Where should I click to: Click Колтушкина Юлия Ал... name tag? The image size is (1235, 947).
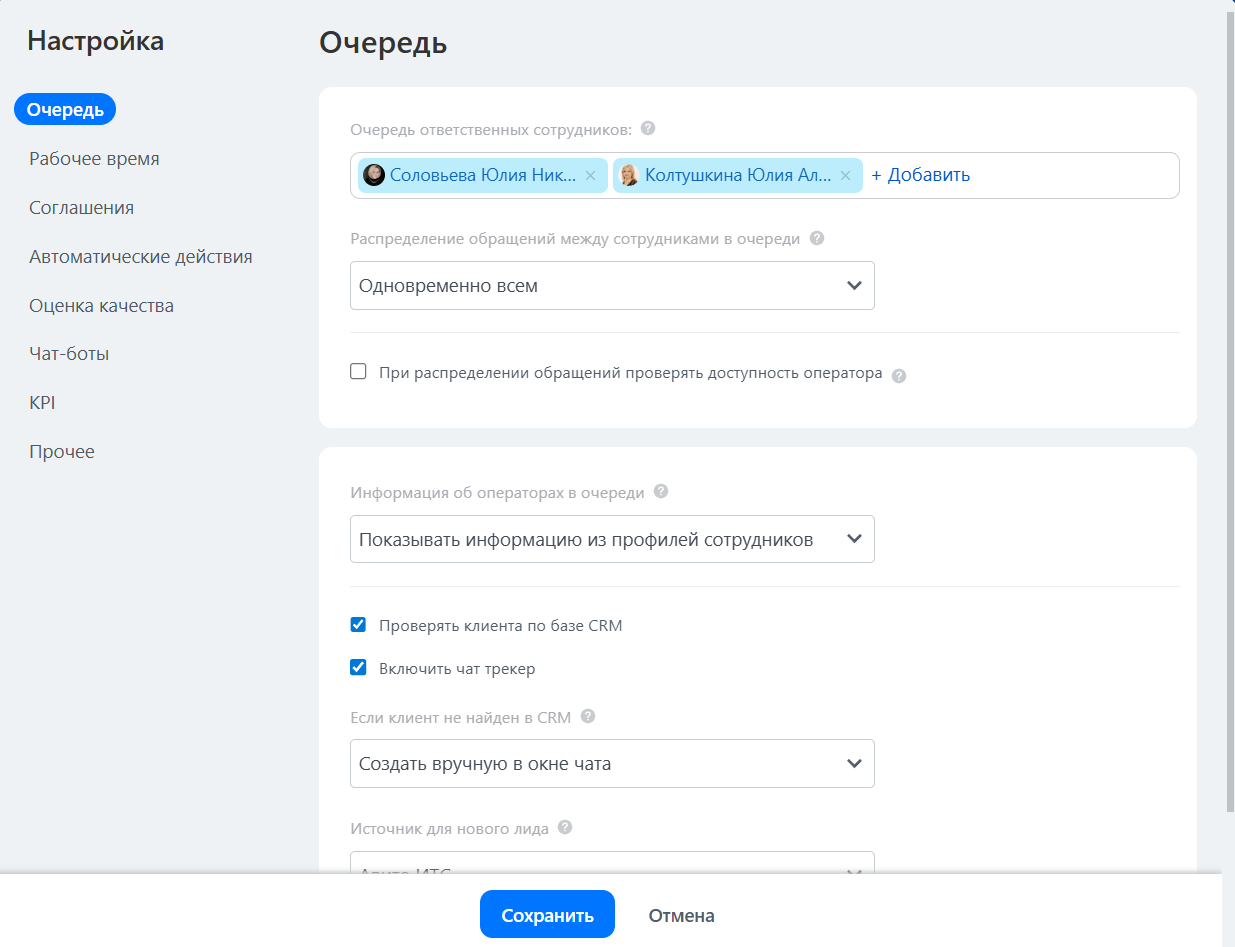[738, 175]
